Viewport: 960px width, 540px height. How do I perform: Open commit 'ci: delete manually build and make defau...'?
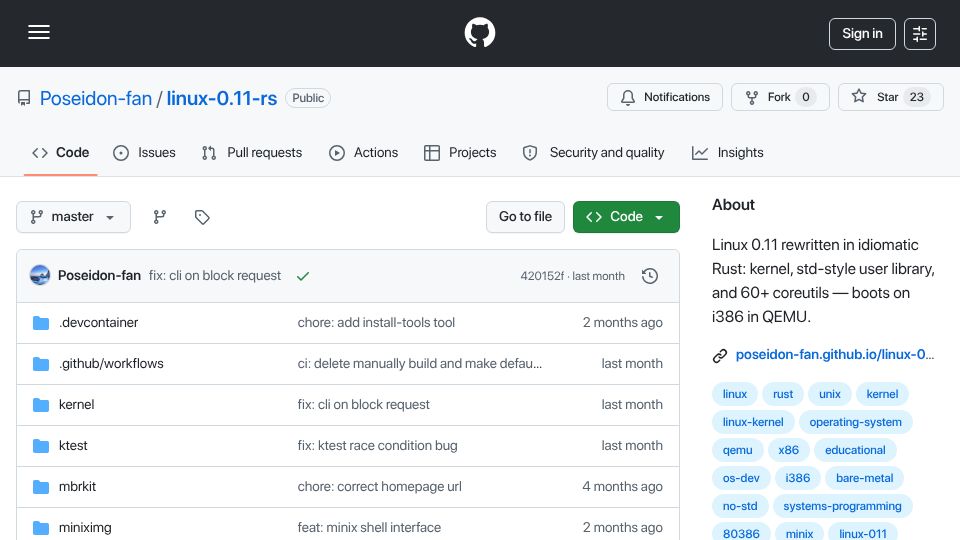tap(419, 364)
